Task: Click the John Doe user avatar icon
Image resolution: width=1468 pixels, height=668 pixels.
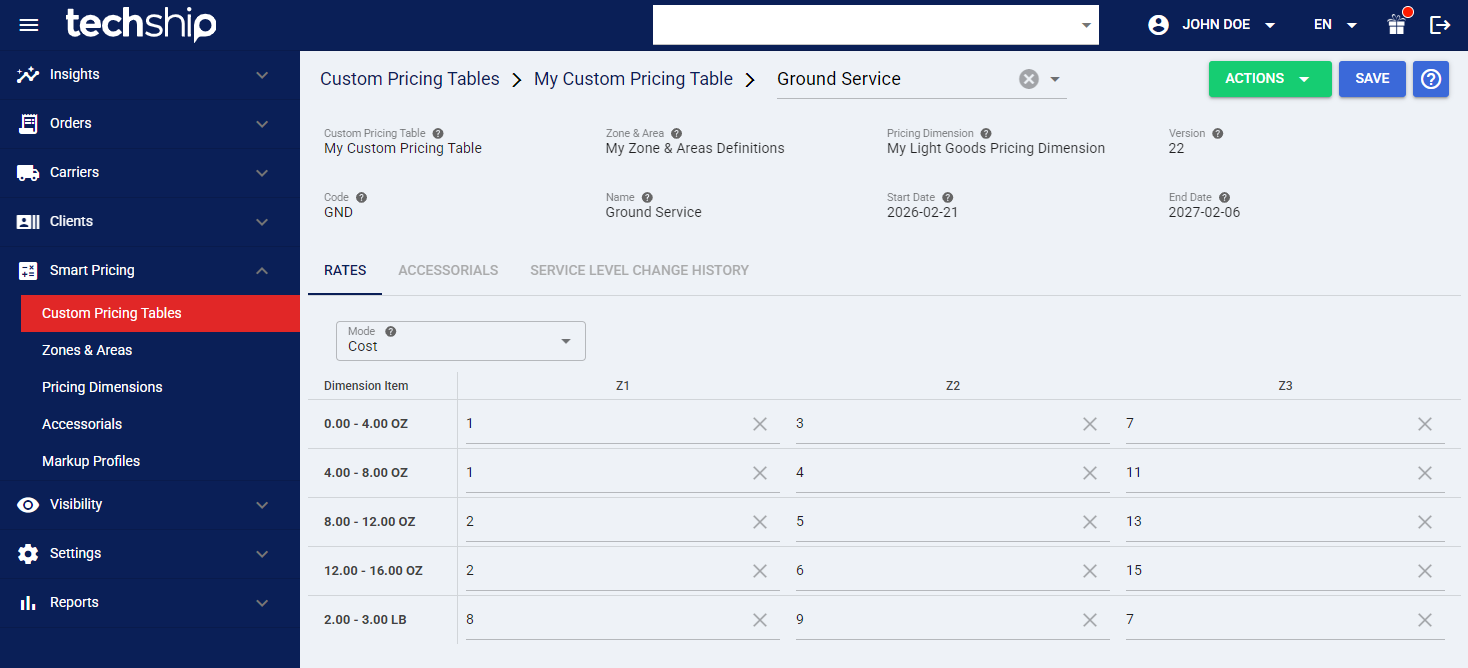Action: (x=1159, y=25)
